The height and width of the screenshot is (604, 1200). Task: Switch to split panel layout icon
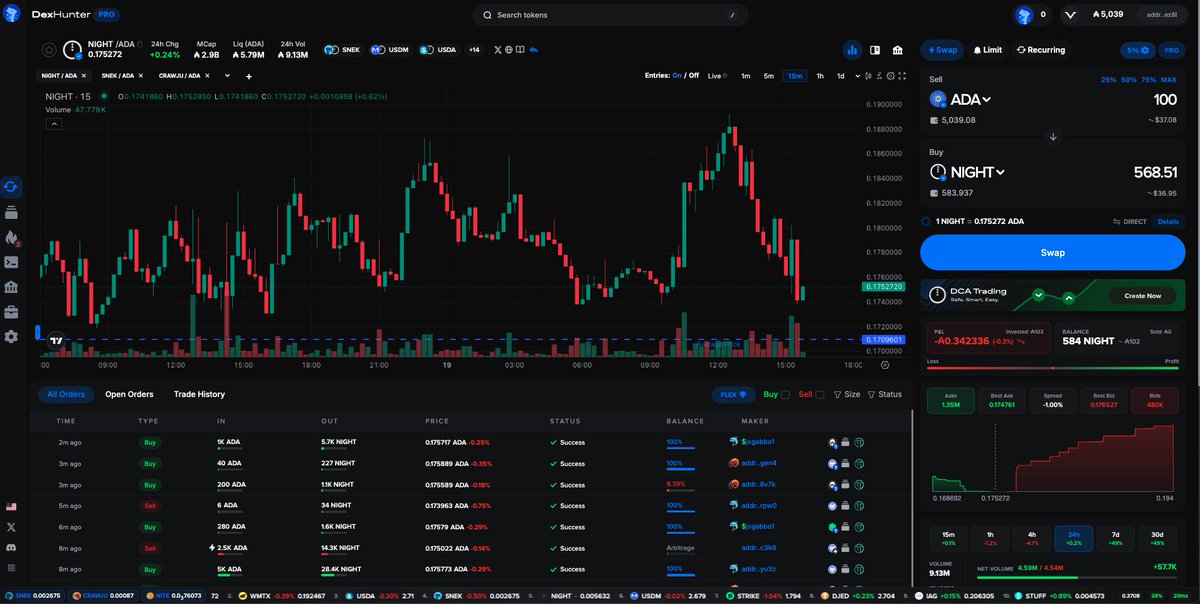(875, 50)
